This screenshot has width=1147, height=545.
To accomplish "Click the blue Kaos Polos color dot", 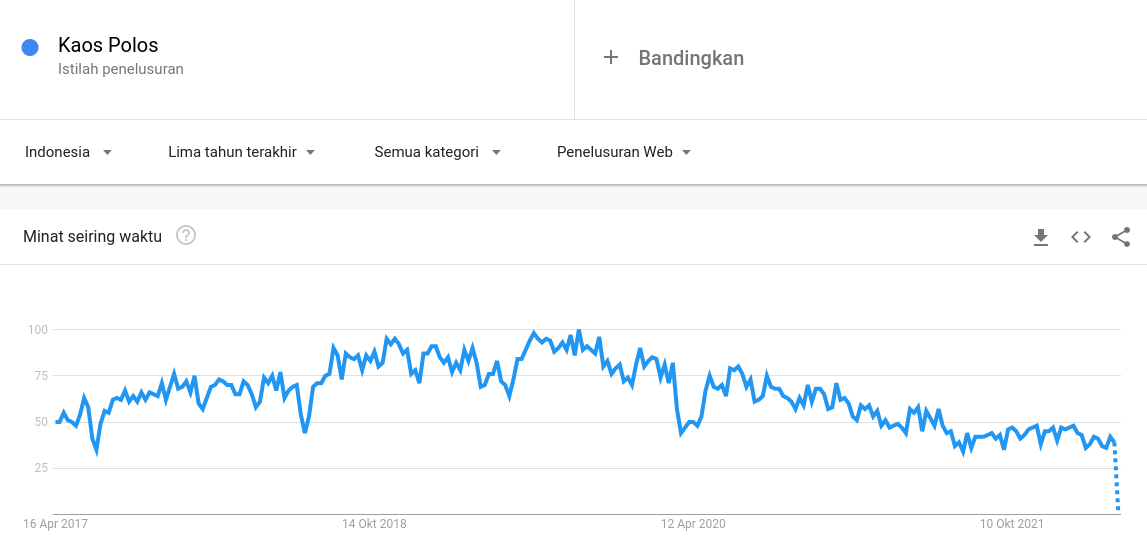I will (30, 47).
